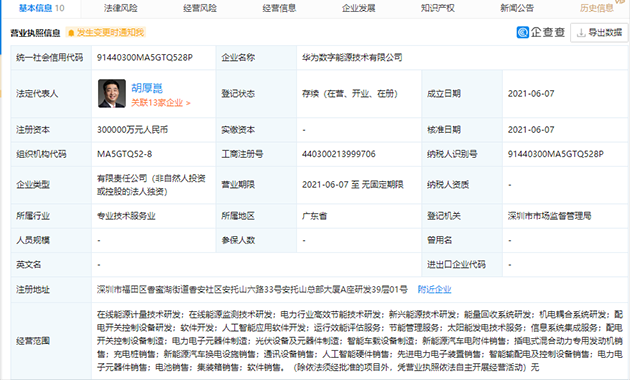Viewport: 630px width, 380px height.
Task: Select registered capital 300000万元人民币
Action: 132,130
